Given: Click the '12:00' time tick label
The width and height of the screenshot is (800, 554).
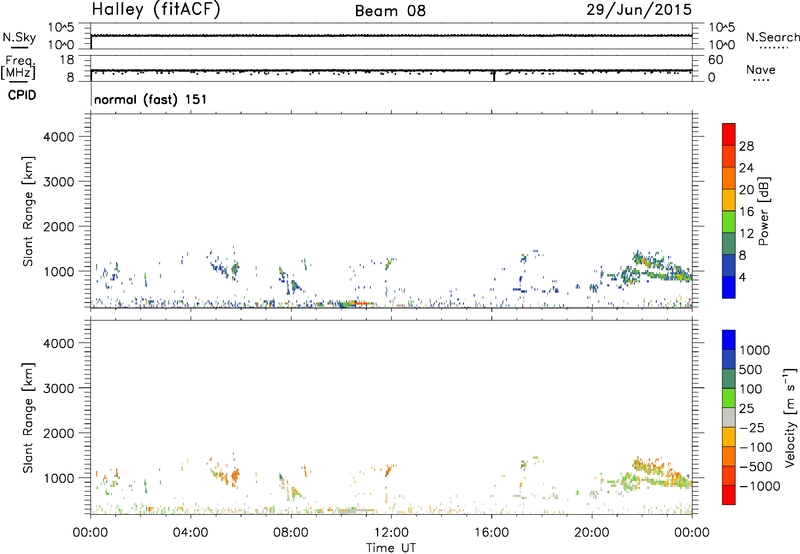Looking at the screenshot, I should coord(391,533).
